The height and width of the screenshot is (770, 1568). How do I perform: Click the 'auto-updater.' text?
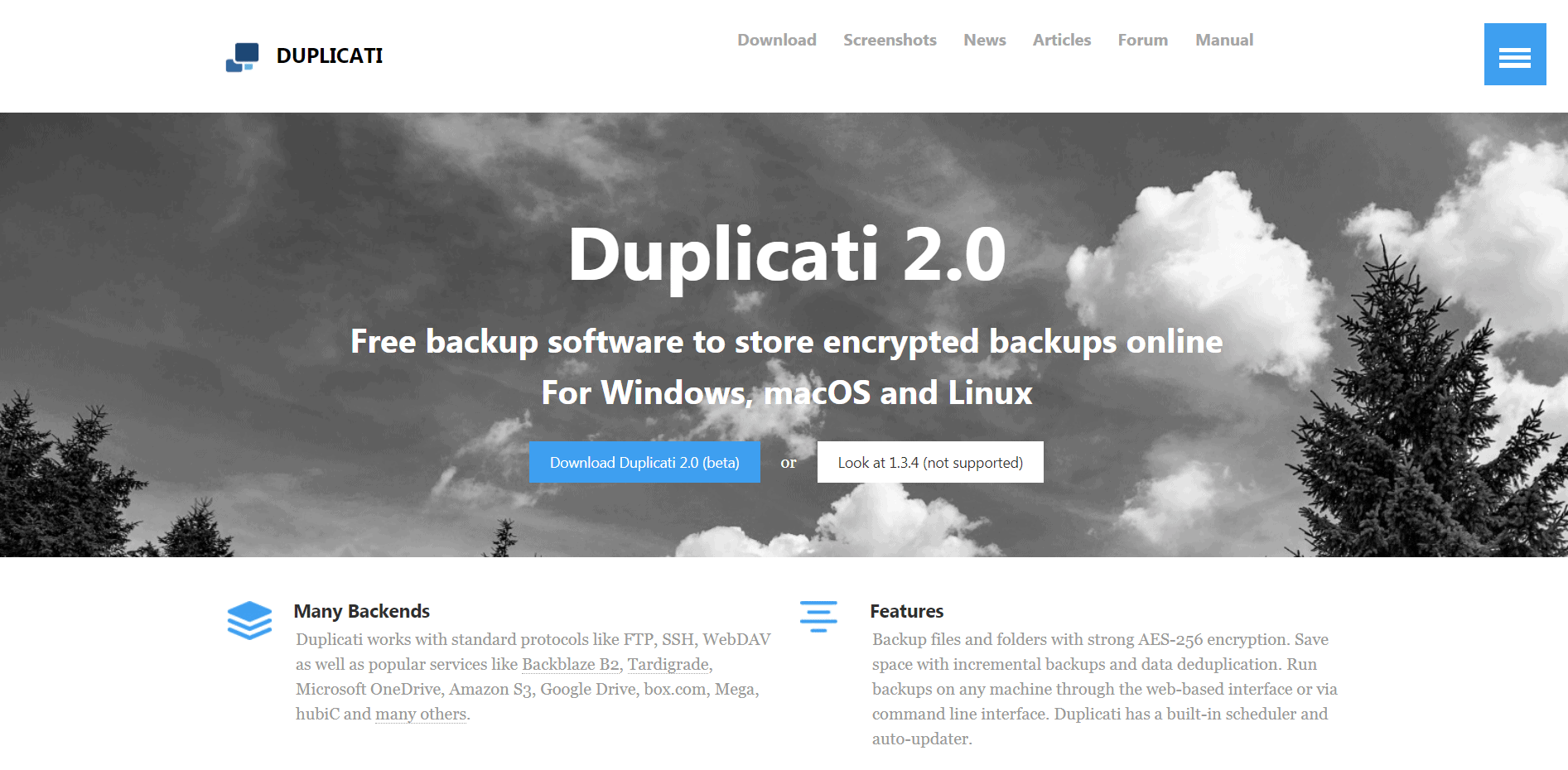[922, 739]
